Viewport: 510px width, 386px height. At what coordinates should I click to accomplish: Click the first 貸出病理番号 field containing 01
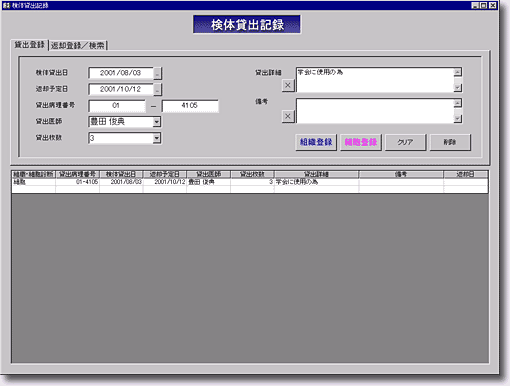click(117, 106)
